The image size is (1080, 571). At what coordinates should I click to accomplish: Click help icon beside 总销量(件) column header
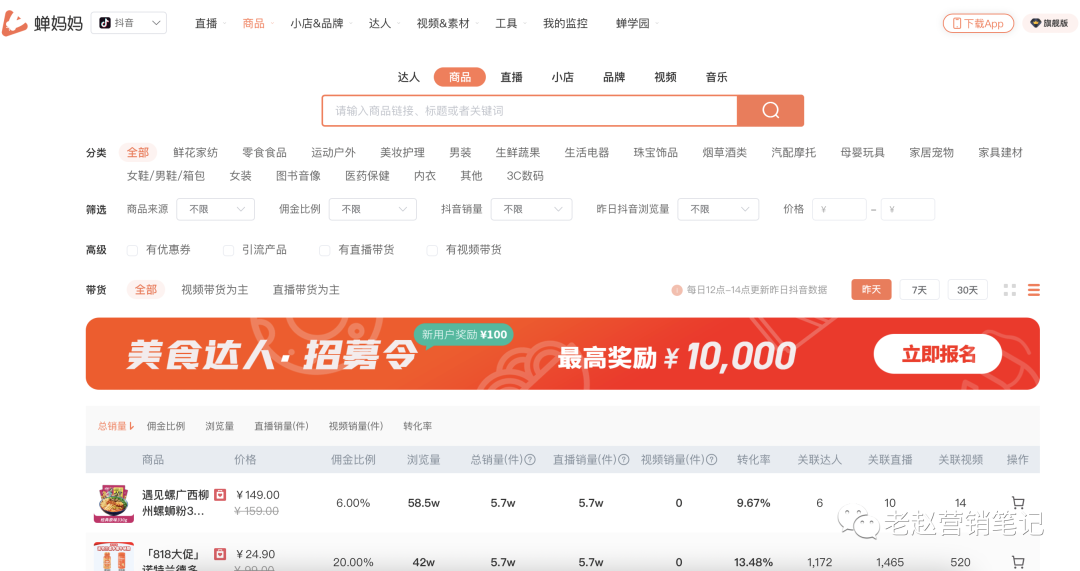click(530, 460)
